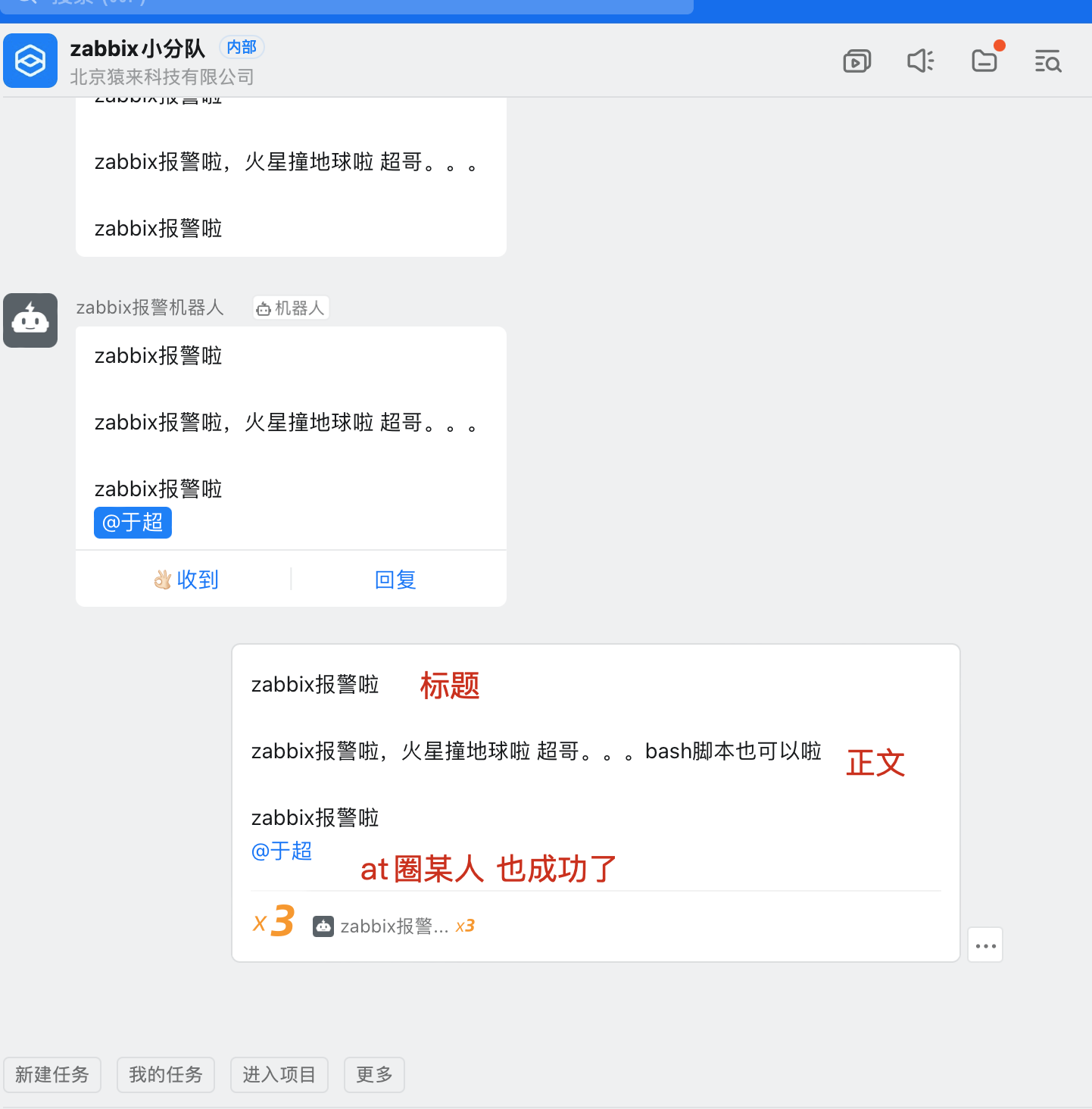Viewport: 1092px width, 1109px height.
Task: Click small robot icon beside zabbix报警...
Action: coord(323,926)
